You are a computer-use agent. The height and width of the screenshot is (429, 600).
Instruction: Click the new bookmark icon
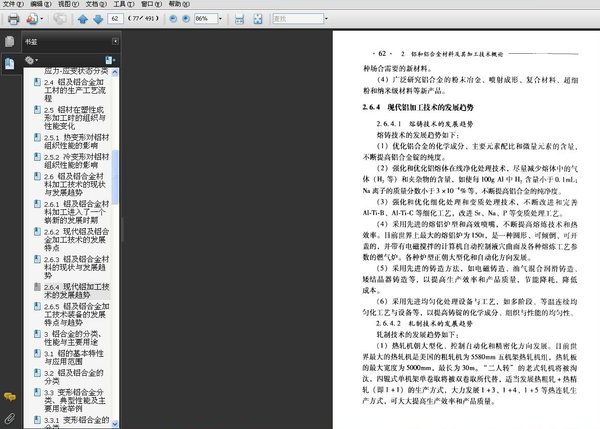click(110, 60)
